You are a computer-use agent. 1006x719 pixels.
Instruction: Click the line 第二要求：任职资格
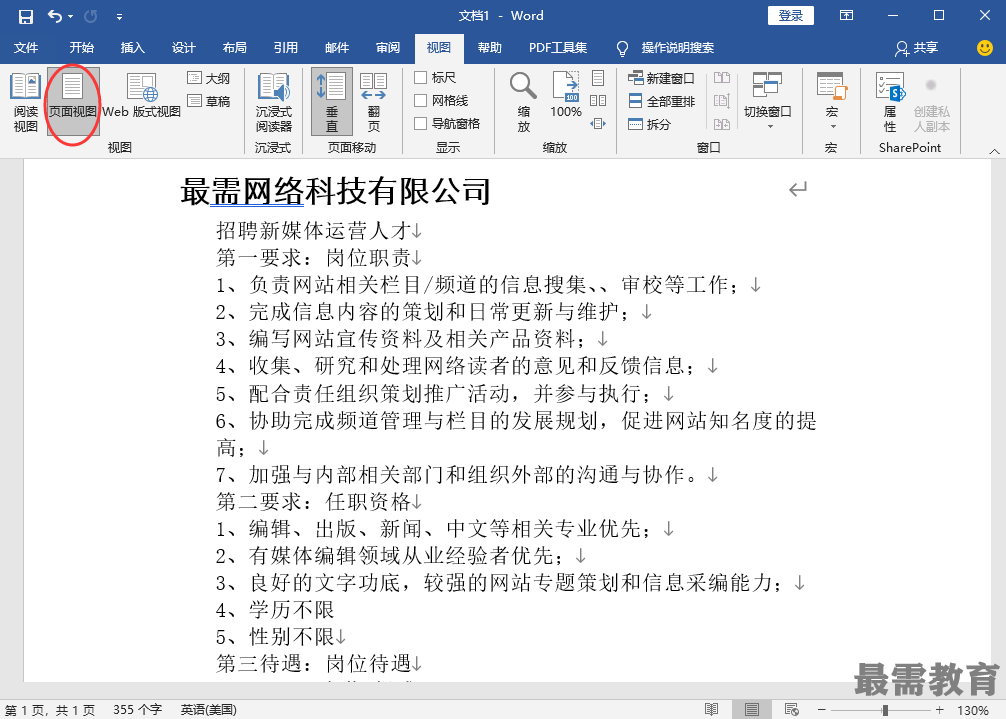(313, 502)
